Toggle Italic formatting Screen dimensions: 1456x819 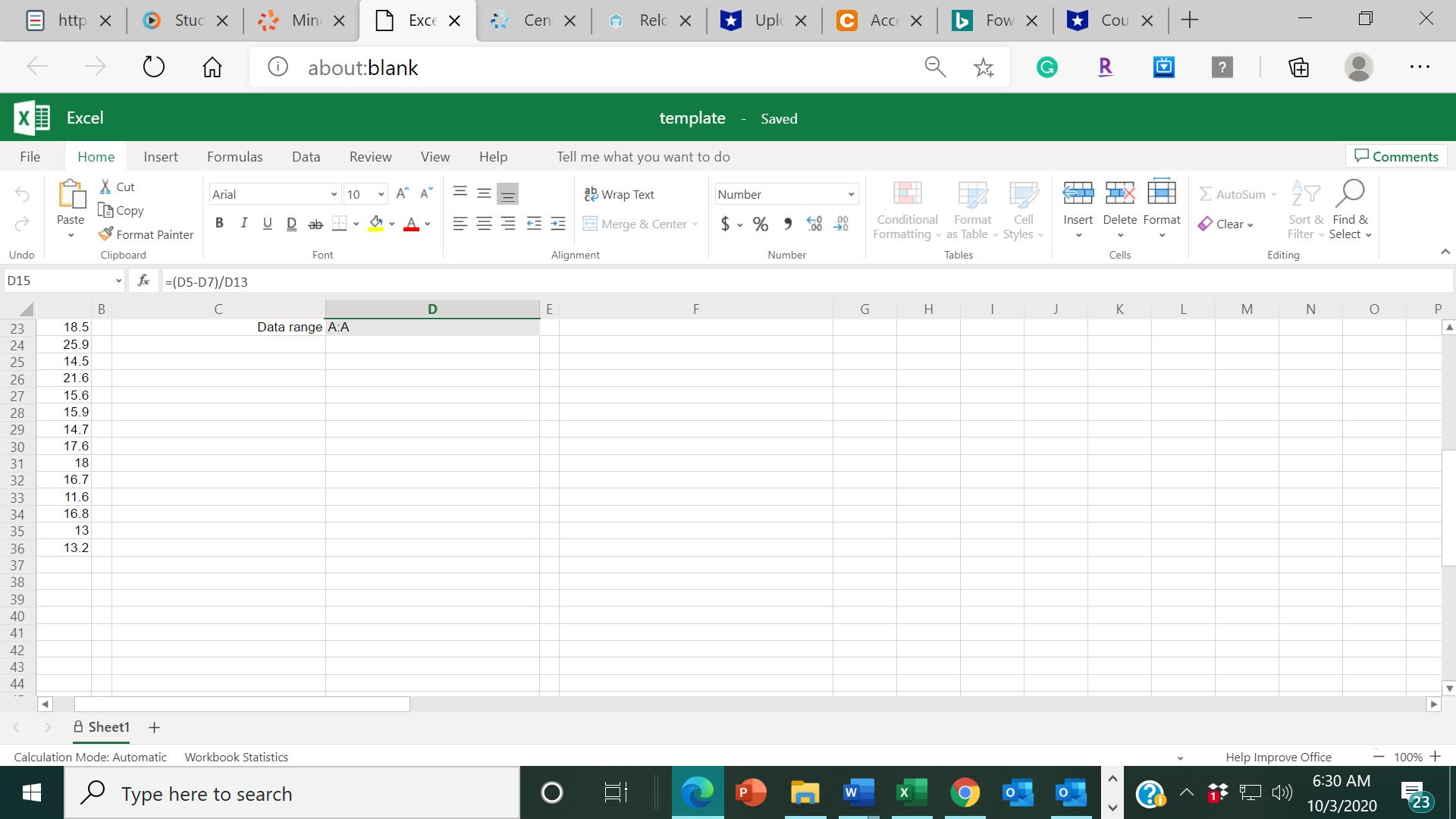(x=243, y=224)
